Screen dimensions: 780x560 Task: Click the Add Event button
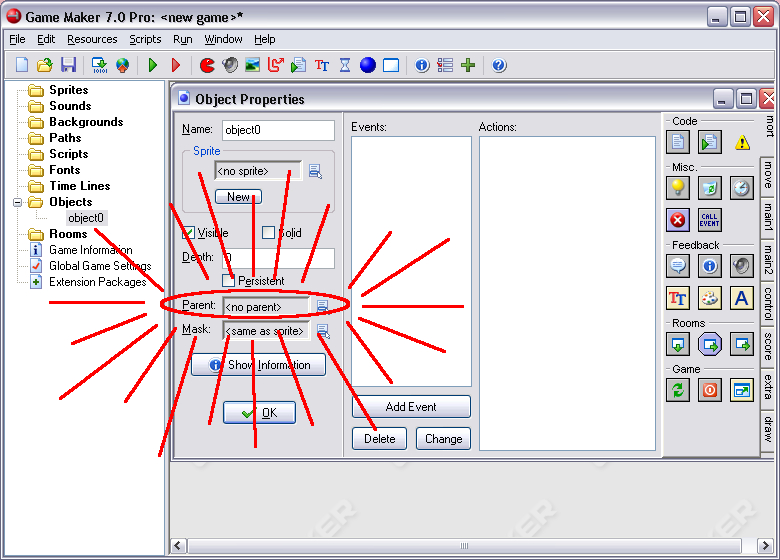[x=410, y=407]
